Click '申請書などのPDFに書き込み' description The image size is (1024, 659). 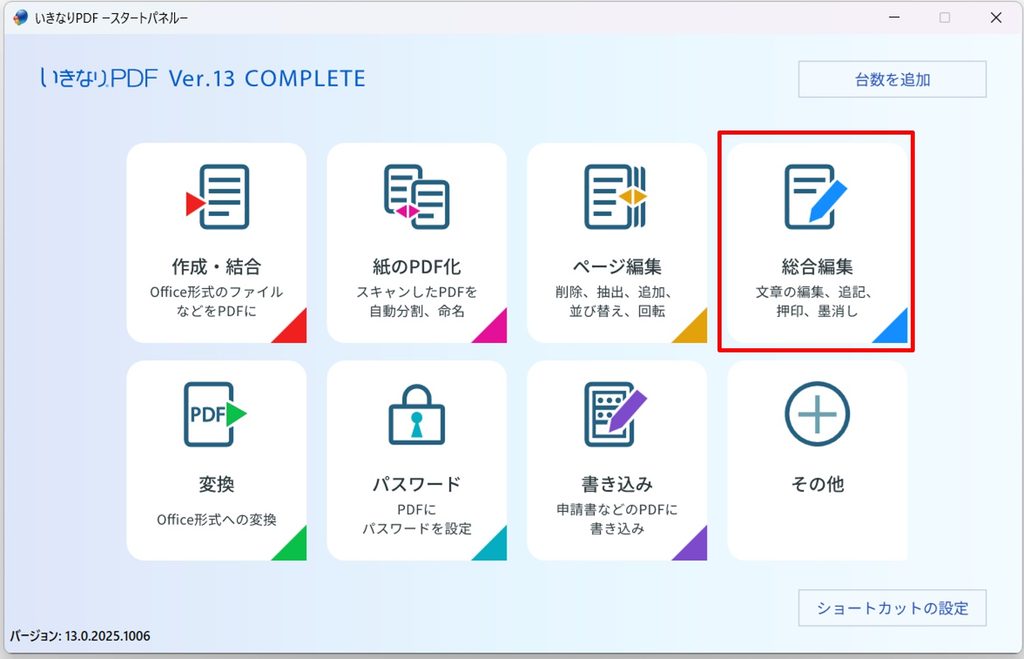[617, 519]
